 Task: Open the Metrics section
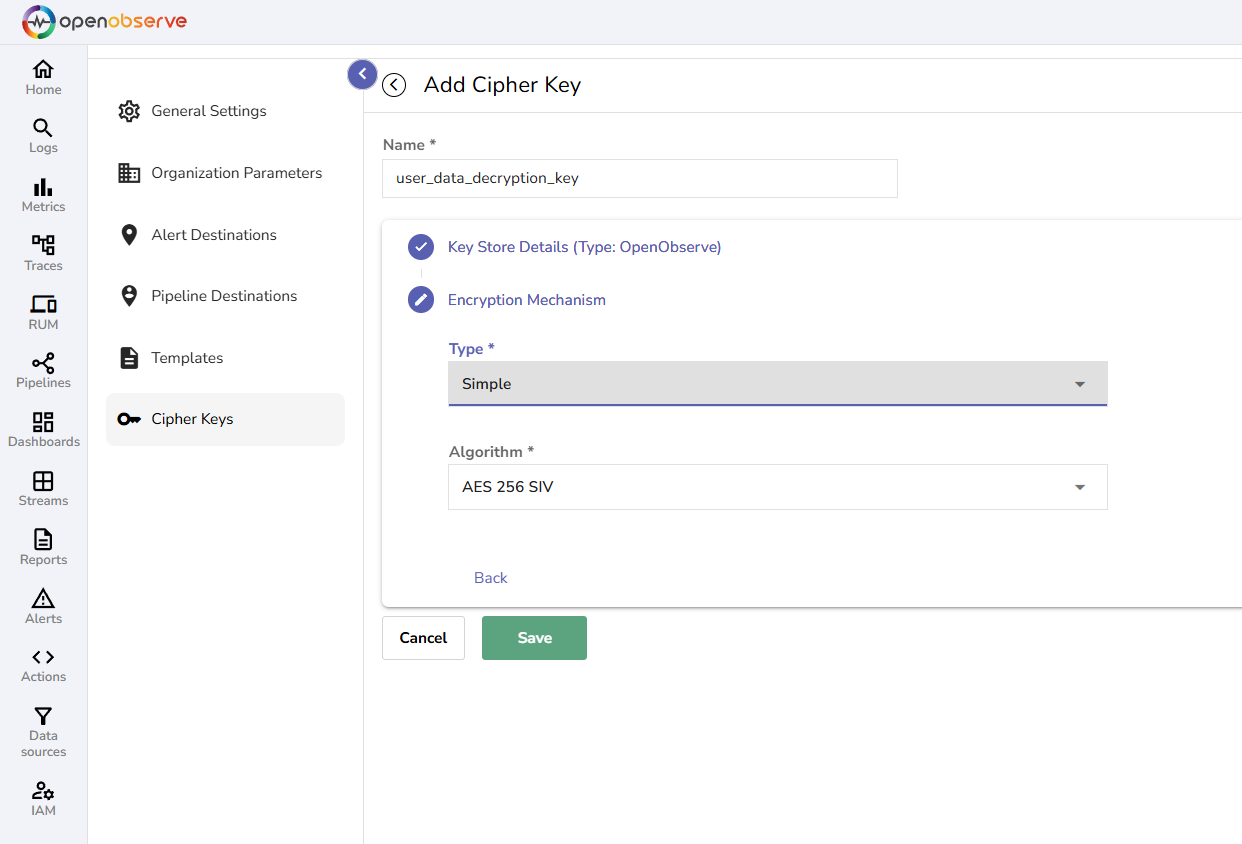click(x=43, y=195)
